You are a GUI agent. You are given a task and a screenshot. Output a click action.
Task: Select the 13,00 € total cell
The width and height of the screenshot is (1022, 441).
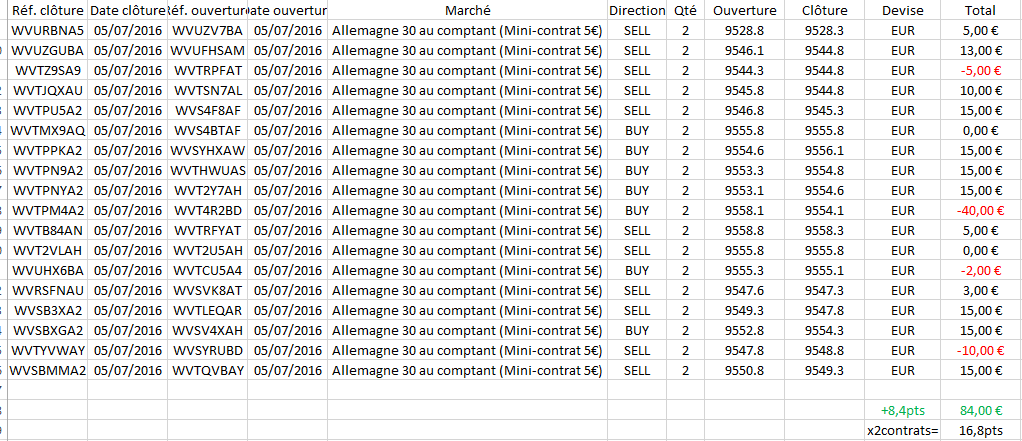pyautogui.click(x=981, y=50)
